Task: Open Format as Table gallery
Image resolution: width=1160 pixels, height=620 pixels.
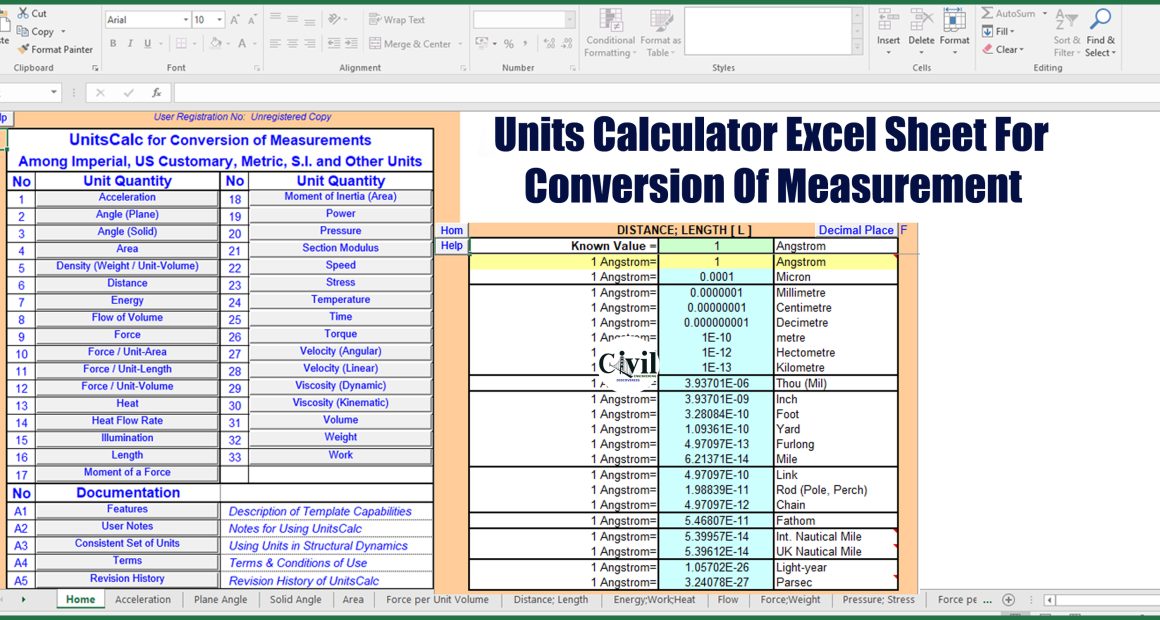Action: 661,33
